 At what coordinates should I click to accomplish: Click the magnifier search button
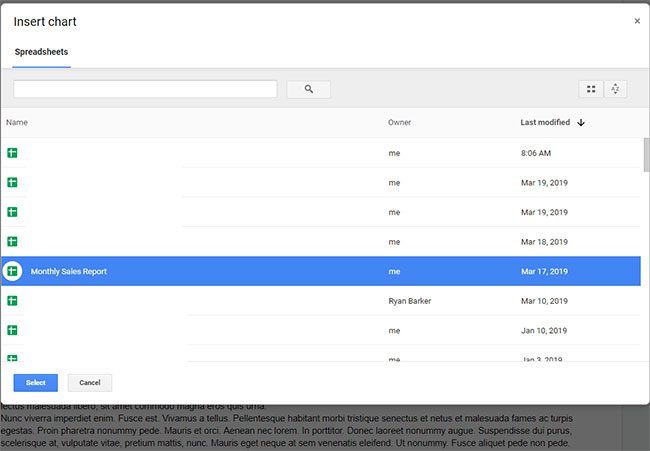pos(308,89)
